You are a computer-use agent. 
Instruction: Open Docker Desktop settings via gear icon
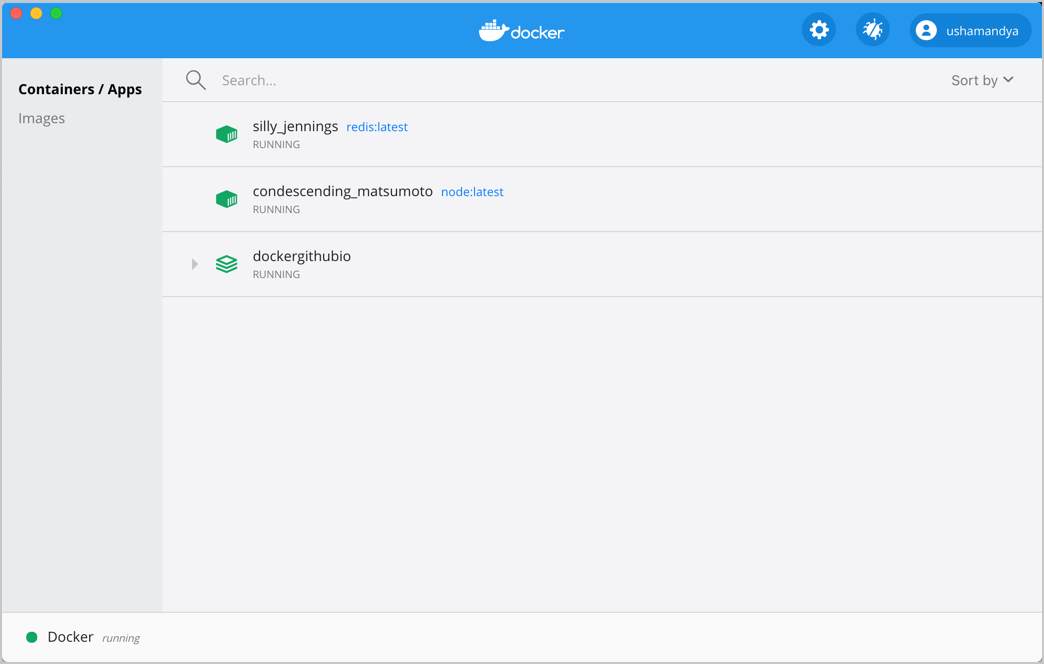click(x=819, y=29)
